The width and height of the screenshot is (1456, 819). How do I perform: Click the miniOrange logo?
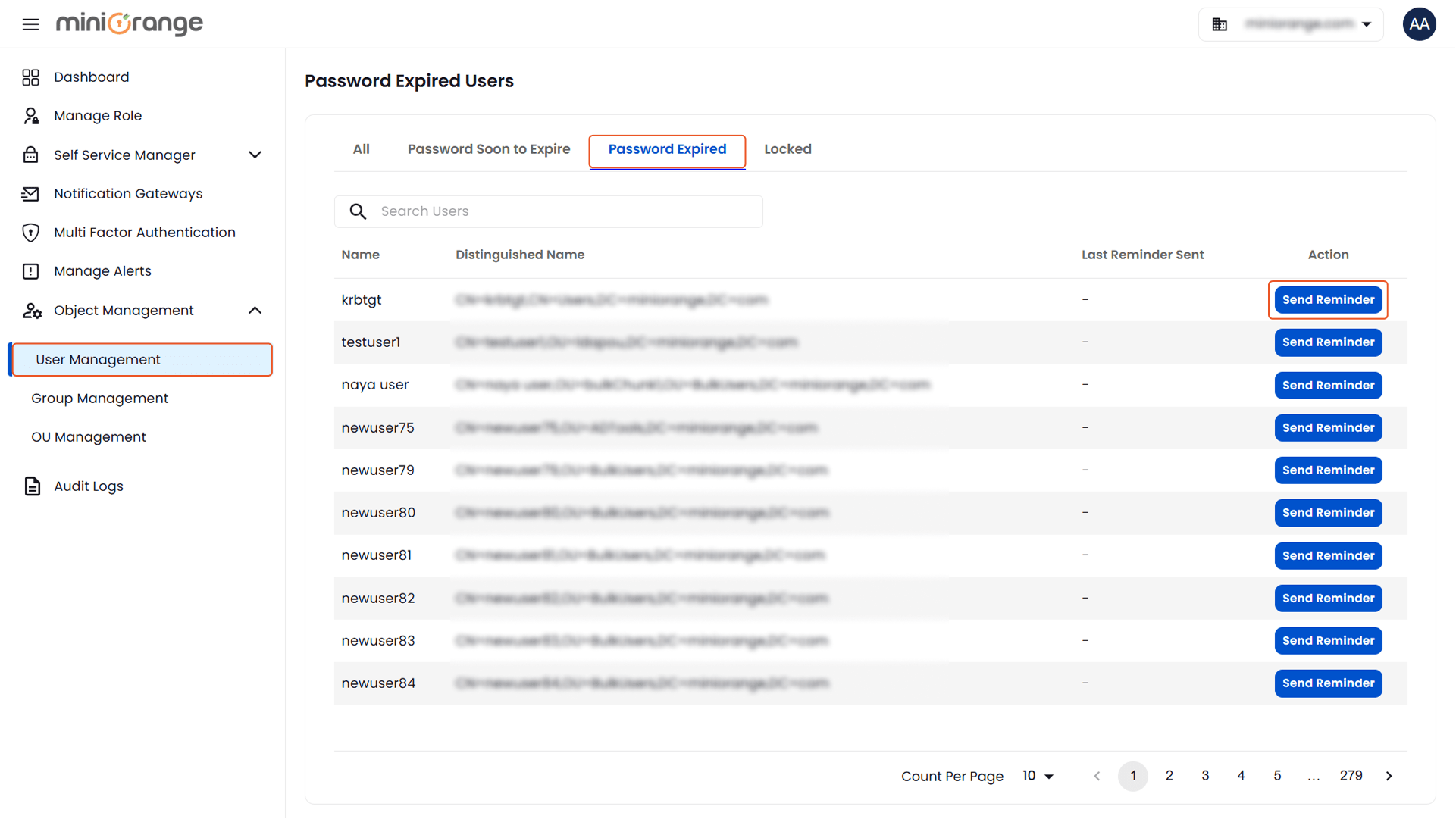(129, 23)
